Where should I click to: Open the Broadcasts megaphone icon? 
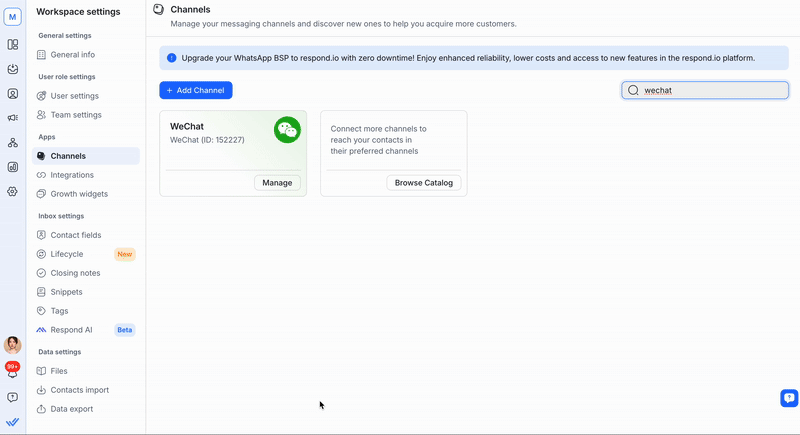point(13,118)
